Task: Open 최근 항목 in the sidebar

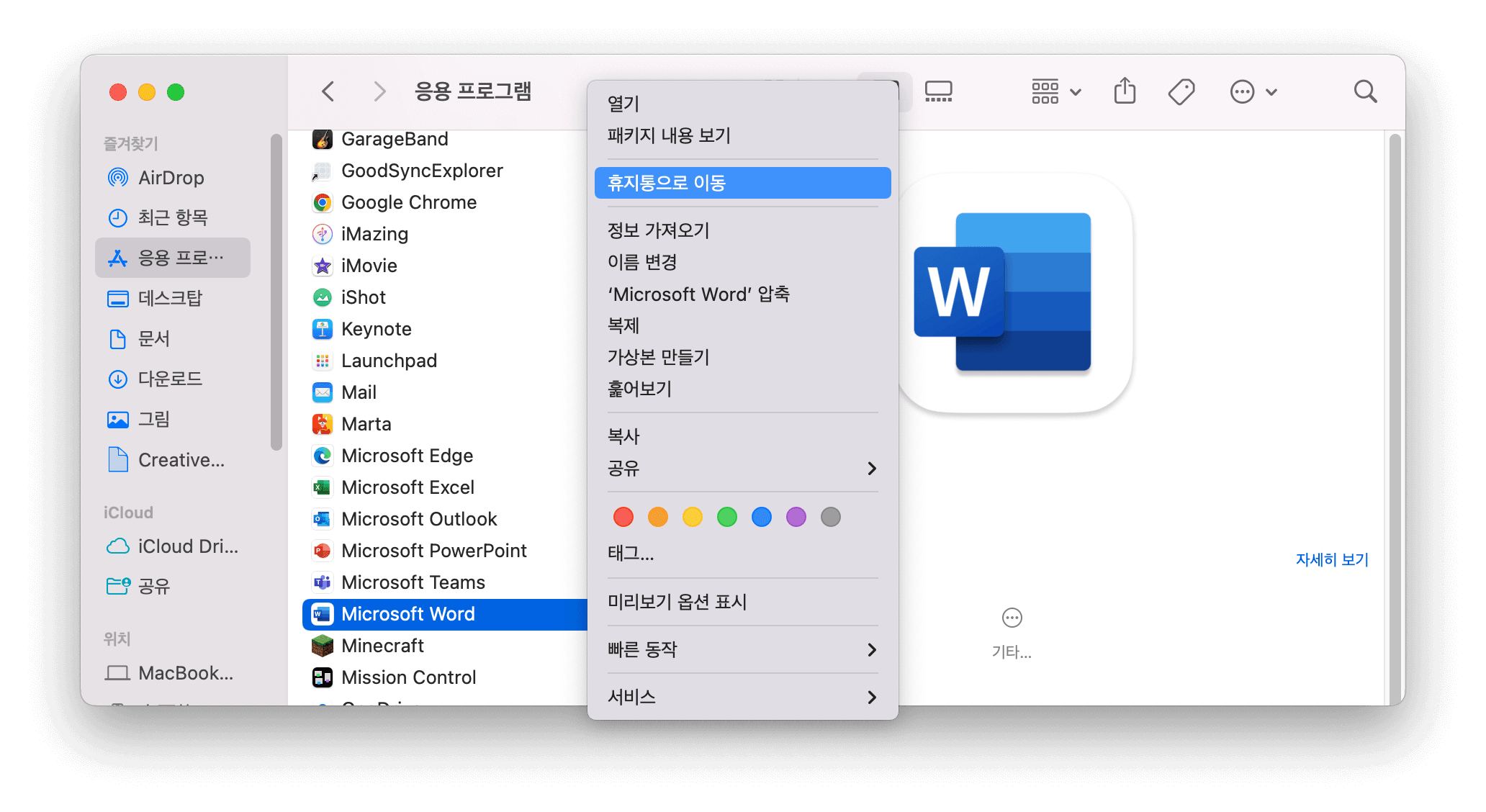Action: (173, 217)
